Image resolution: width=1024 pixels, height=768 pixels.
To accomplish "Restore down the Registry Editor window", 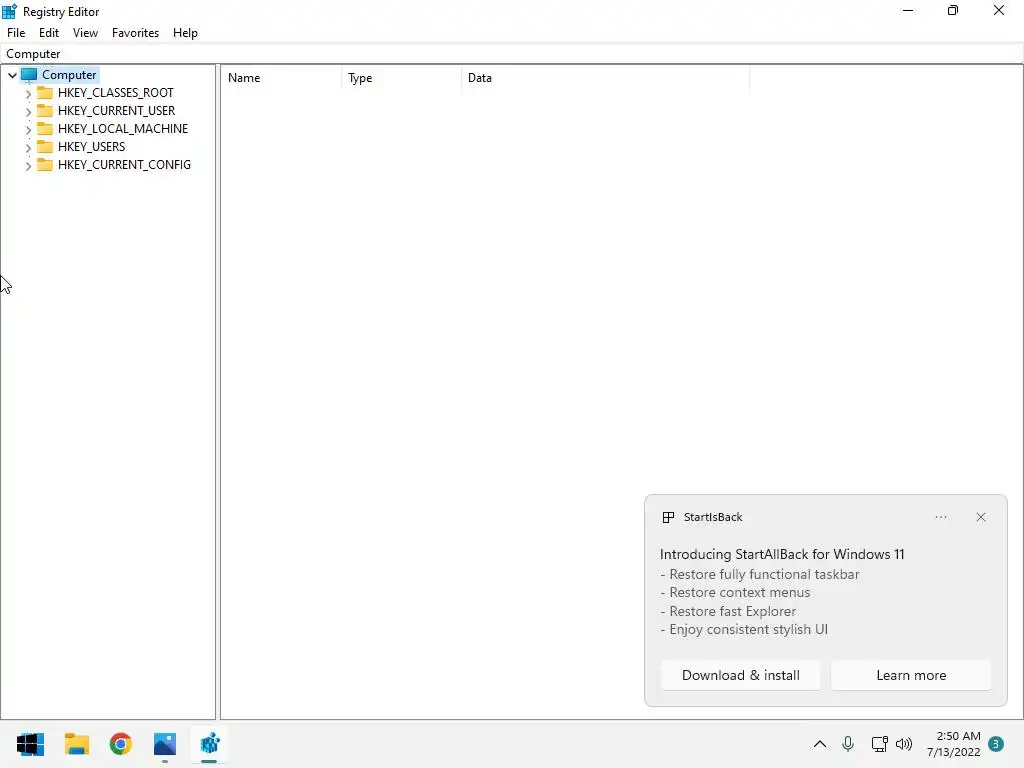I will [953, 10].
